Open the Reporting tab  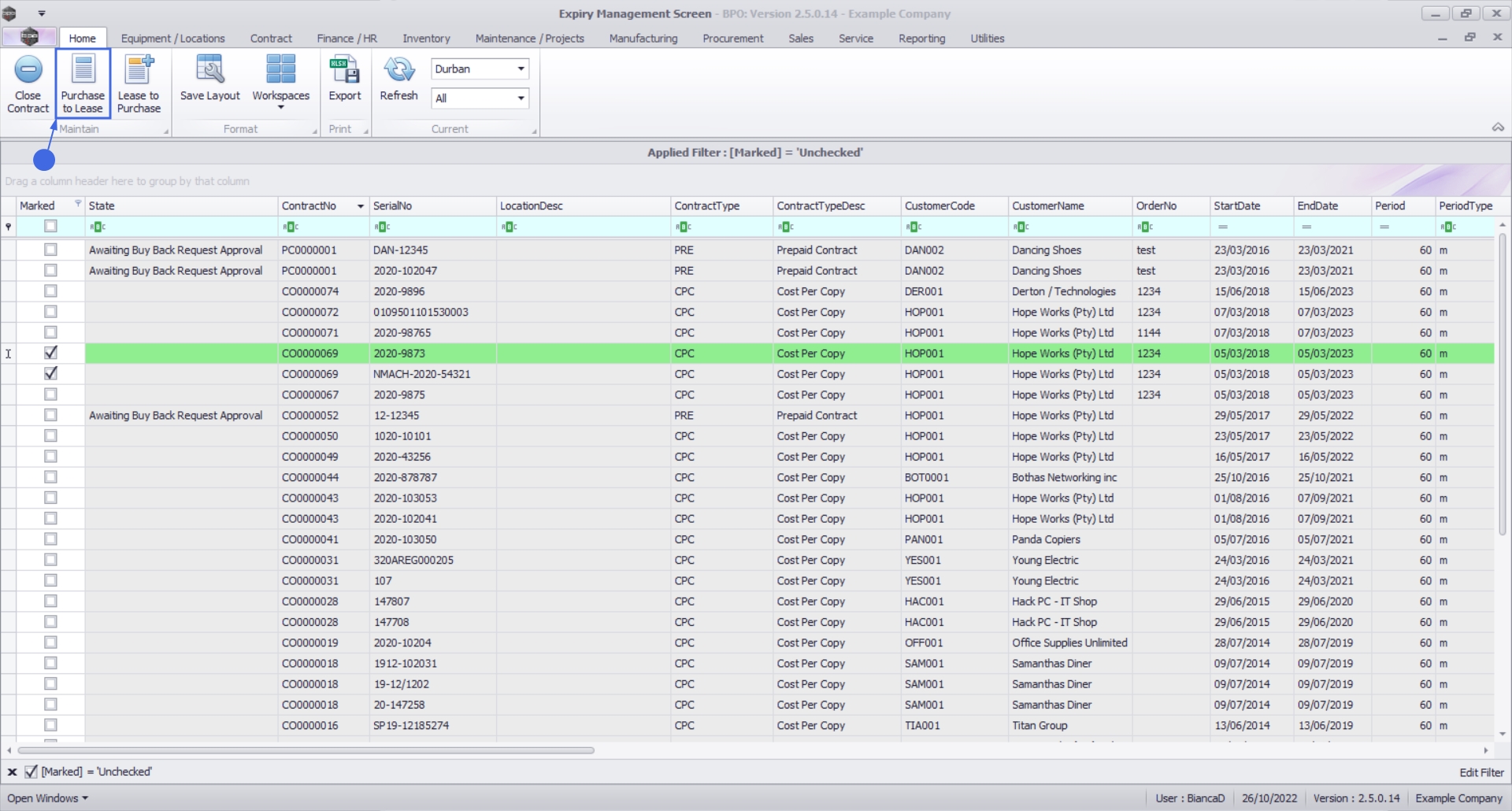coord(921,38)
